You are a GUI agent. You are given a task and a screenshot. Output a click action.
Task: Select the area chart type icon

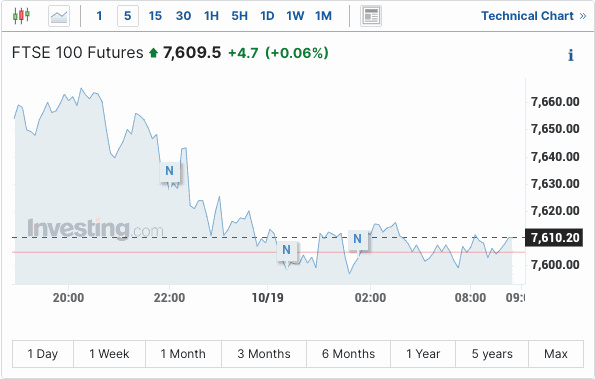pyautogui.click(x=59, y=16)
